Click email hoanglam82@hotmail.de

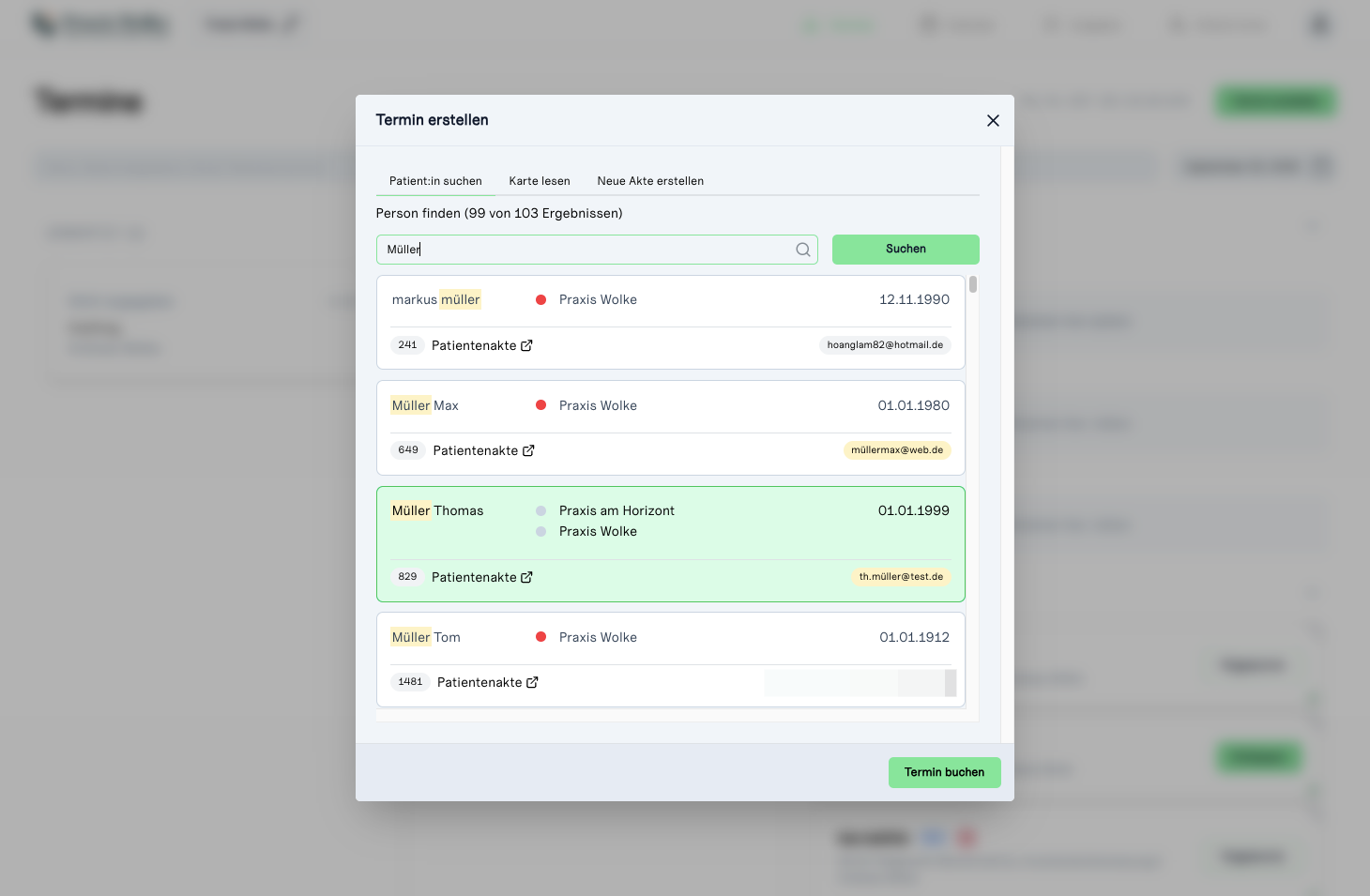(x=885, y=345)
